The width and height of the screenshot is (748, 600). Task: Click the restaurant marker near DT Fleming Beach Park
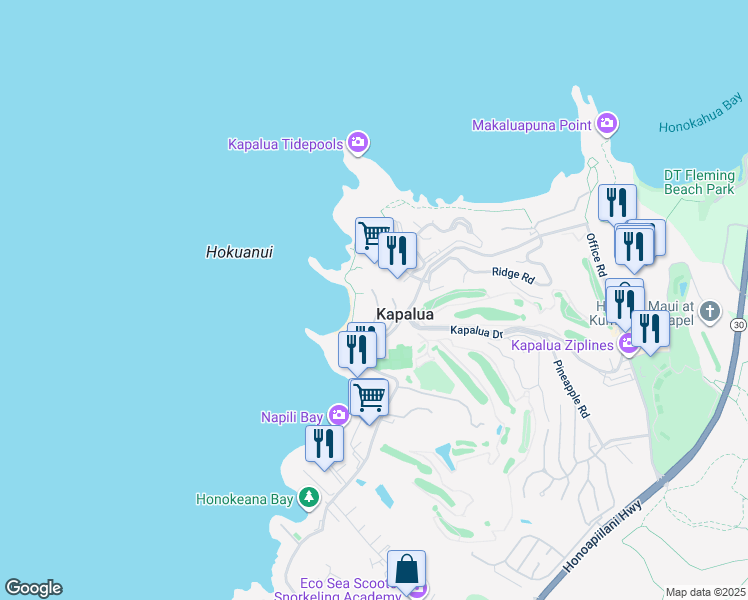[617, 203]
